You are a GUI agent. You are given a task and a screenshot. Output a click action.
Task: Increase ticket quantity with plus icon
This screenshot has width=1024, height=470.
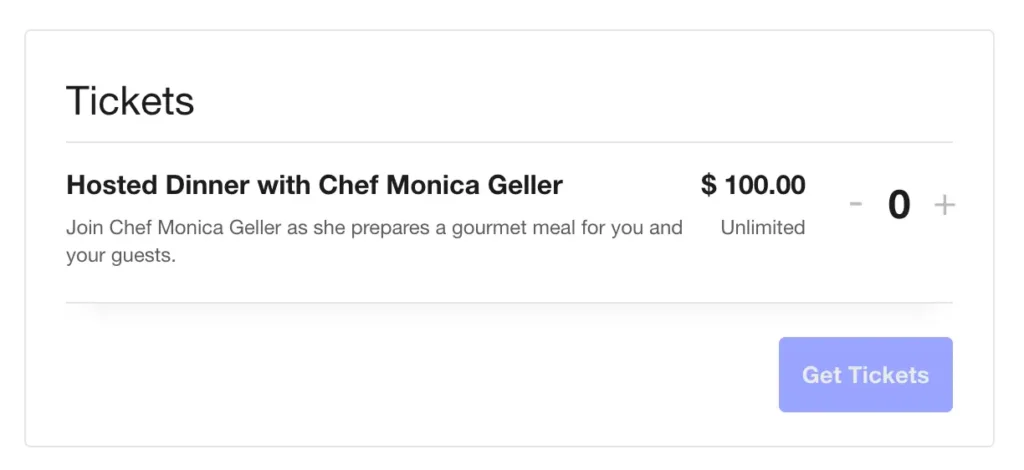(x=944, y=205)
